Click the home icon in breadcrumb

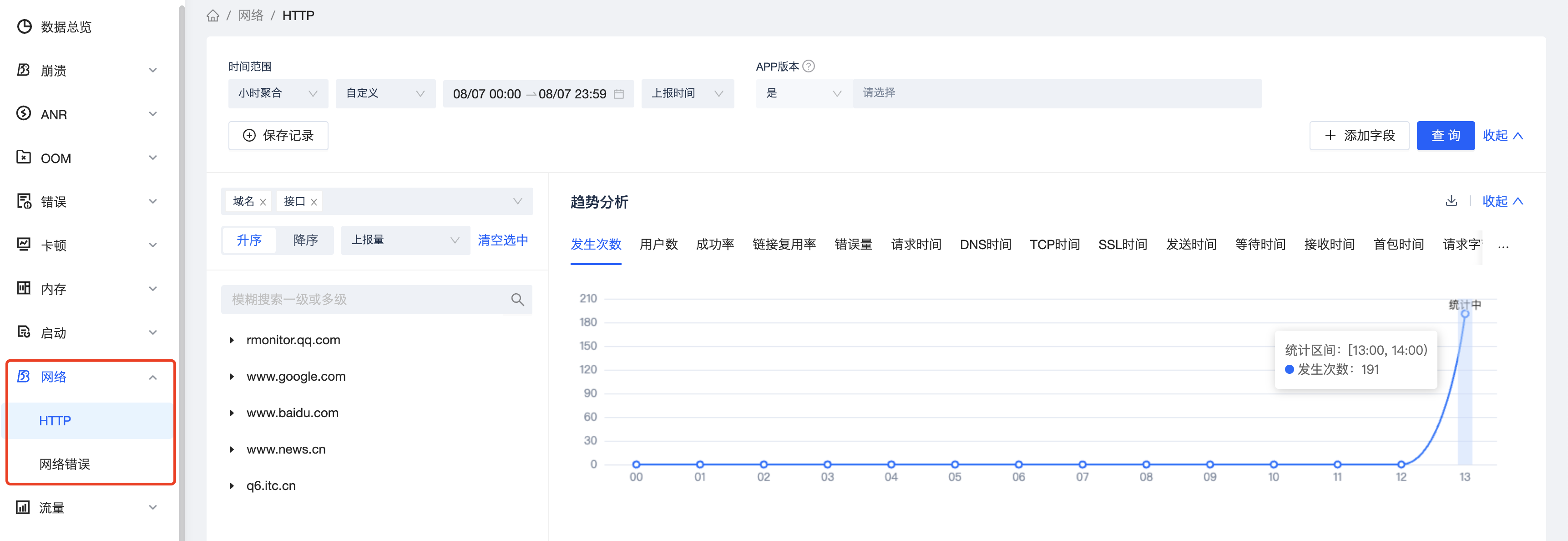tap(212, 16)
